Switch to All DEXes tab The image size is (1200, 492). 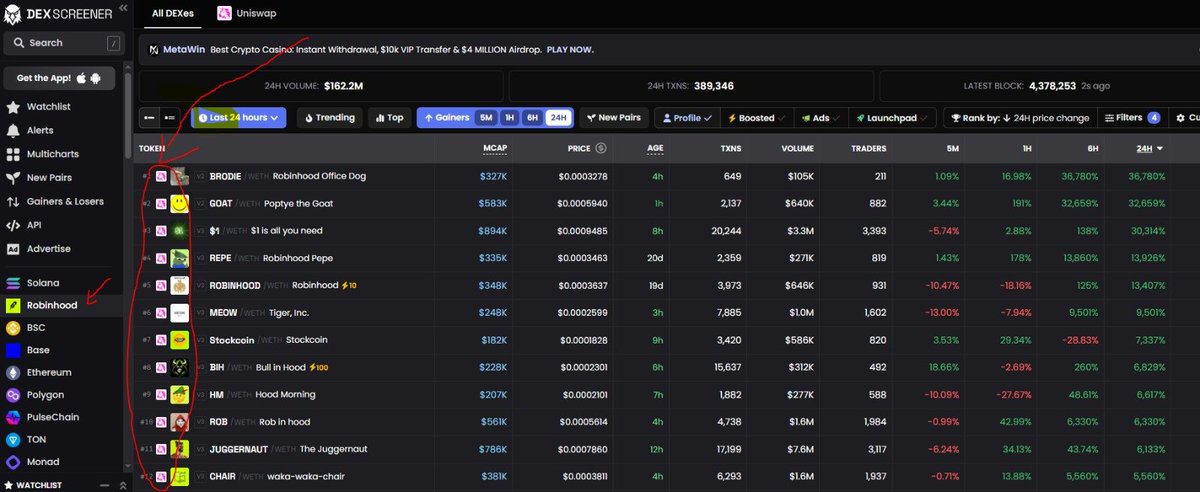click(173, 14)
